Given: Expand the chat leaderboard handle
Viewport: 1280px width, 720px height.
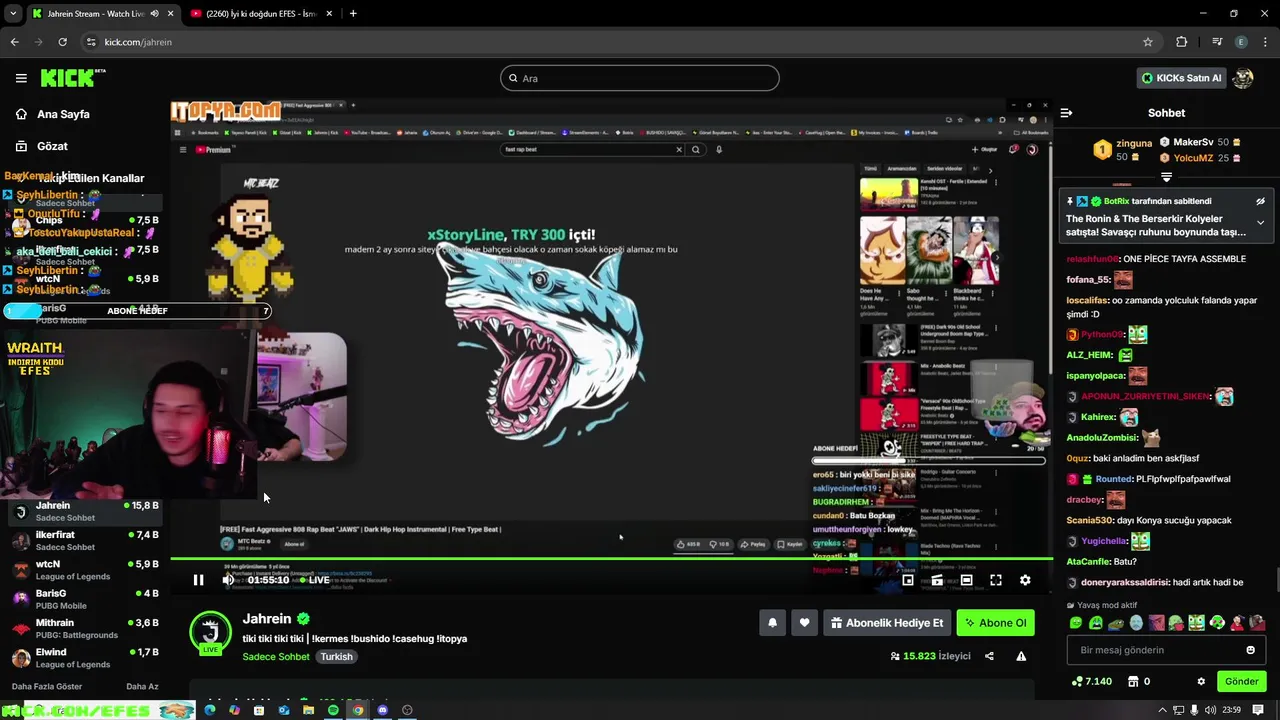Looking at the screenshot, I should [x=1166, y=177].
